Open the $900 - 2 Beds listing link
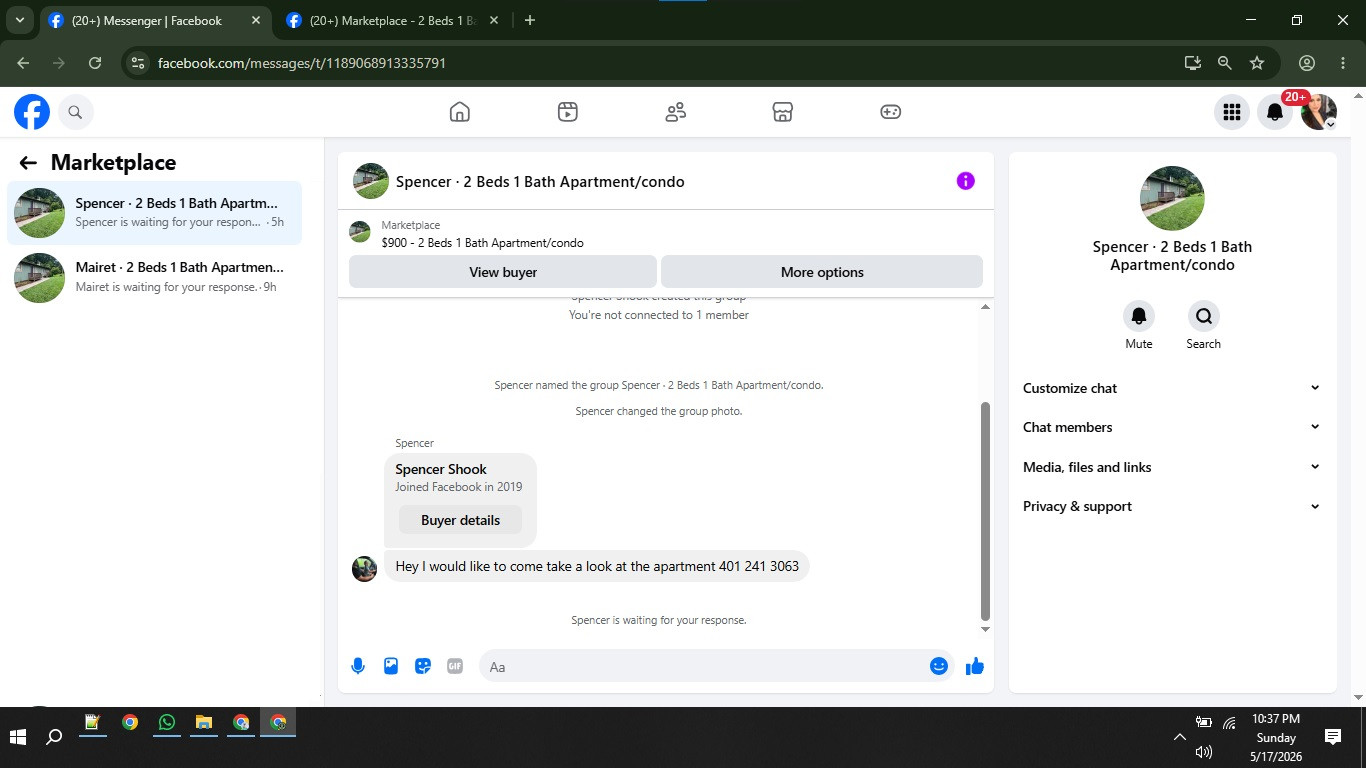 point(482,243)
